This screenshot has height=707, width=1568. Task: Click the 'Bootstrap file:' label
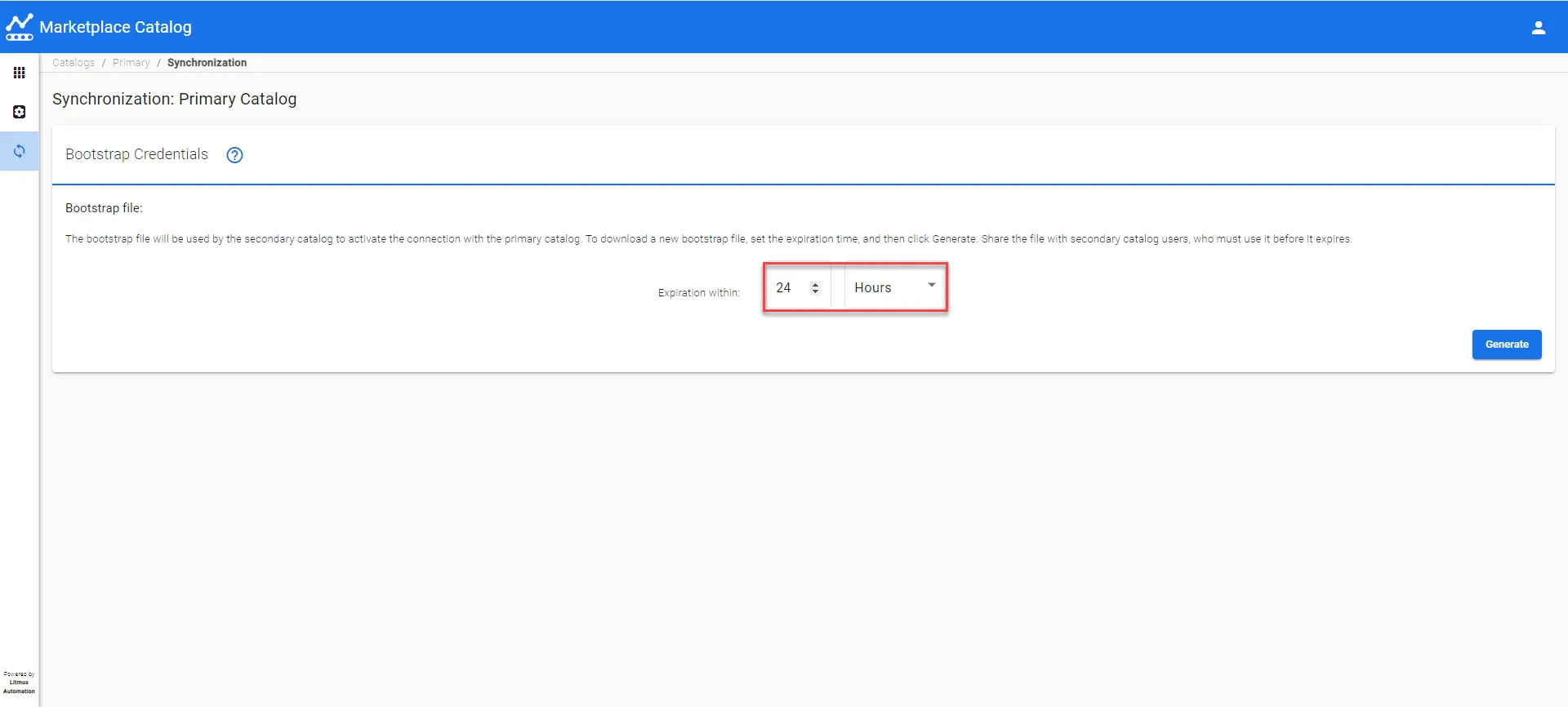click(x=104, y=208)
